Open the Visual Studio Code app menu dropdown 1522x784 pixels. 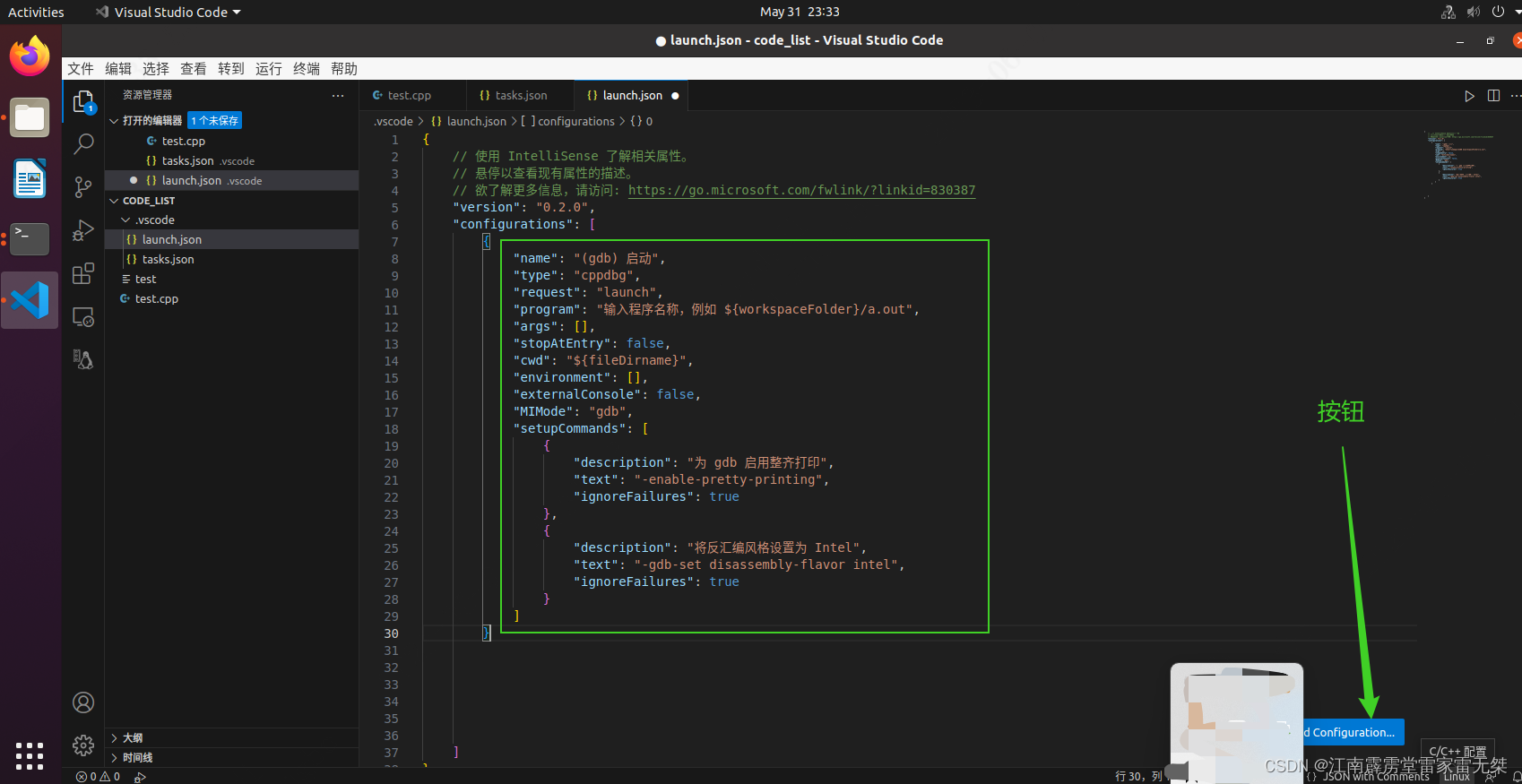(169, 12)
